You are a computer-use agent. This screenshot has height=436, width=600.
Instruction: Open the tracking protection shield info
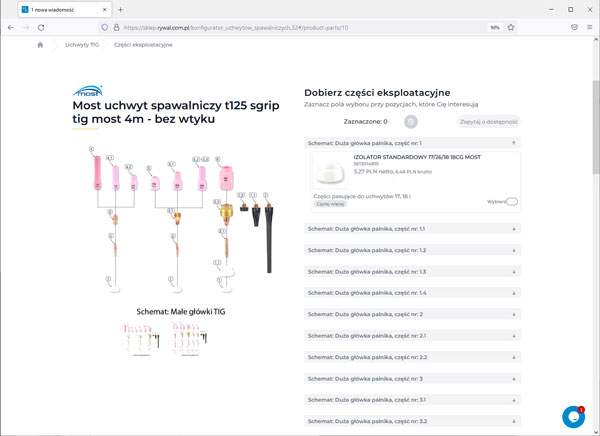click(x=104, y=28)
